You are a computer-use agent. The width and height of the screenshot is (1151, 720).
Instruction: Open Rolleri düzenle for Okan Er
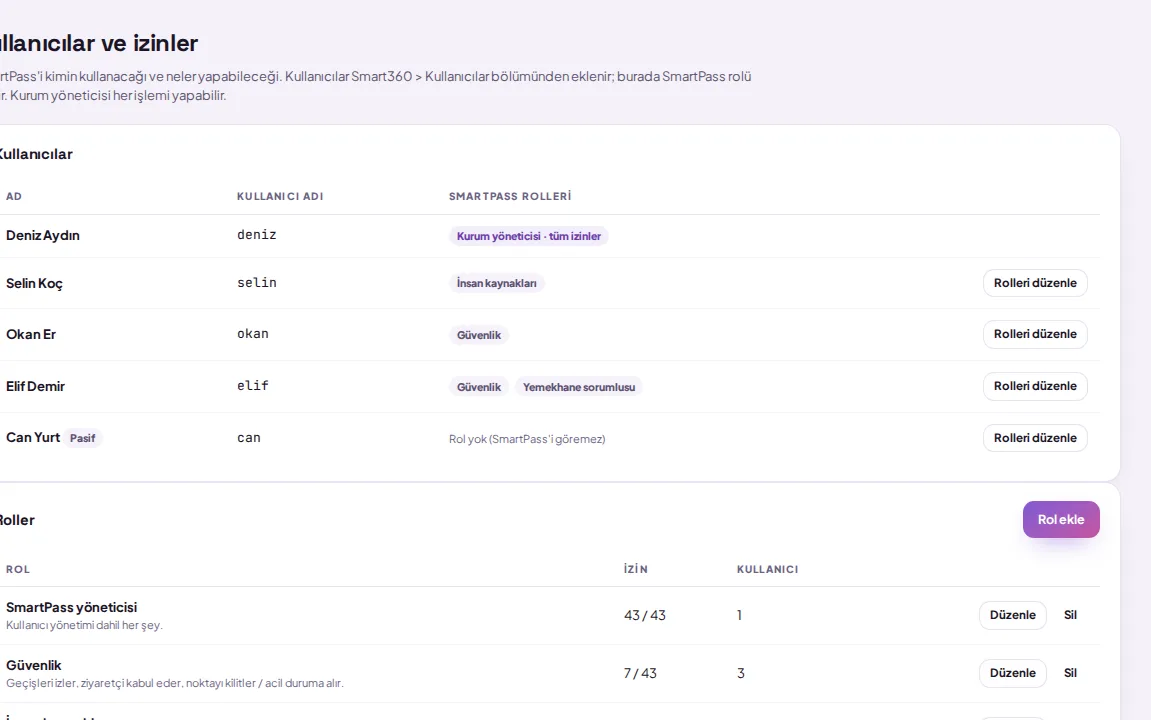1035,334
